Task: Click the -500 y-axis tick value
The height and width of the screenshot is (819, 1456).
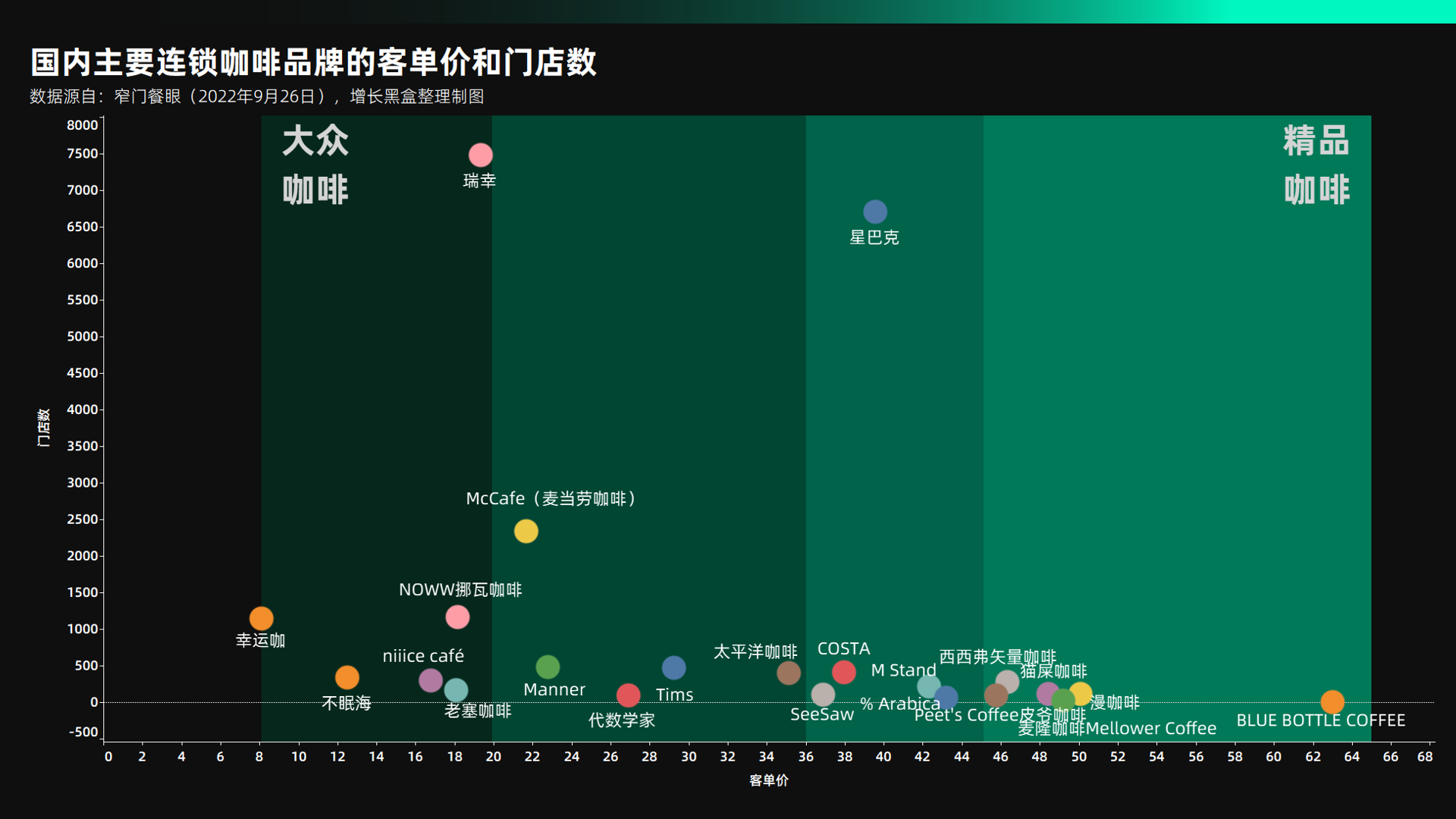Action: point(83,732)
